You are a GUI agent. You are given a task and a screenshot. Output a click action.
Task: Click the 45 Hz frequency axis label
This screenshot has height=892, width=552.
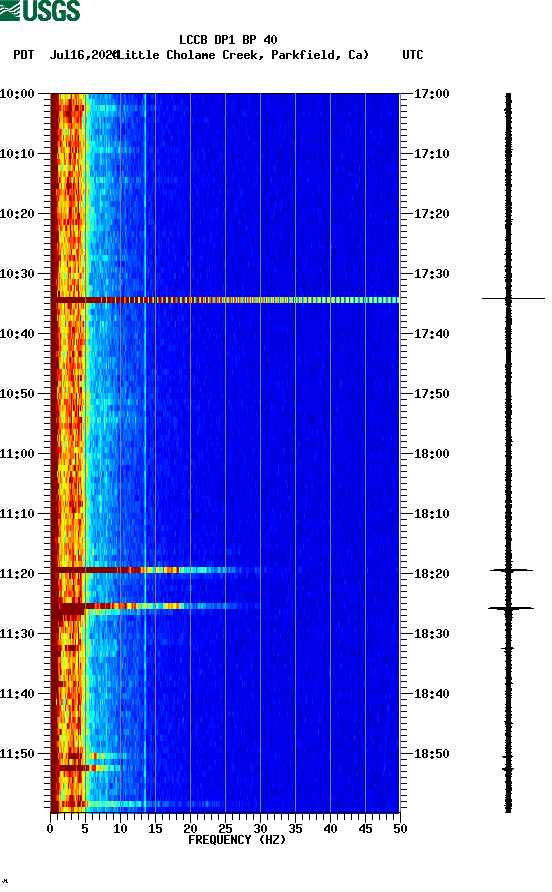365,829
